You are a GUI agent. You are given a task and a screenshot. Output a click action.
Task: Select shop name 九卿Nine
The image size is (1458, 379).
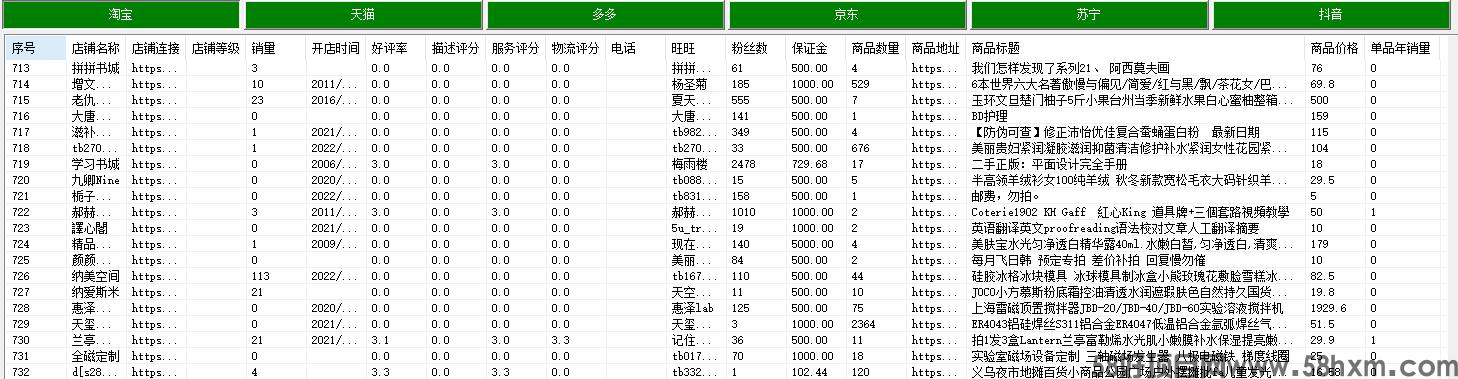[x=96, y=180]
